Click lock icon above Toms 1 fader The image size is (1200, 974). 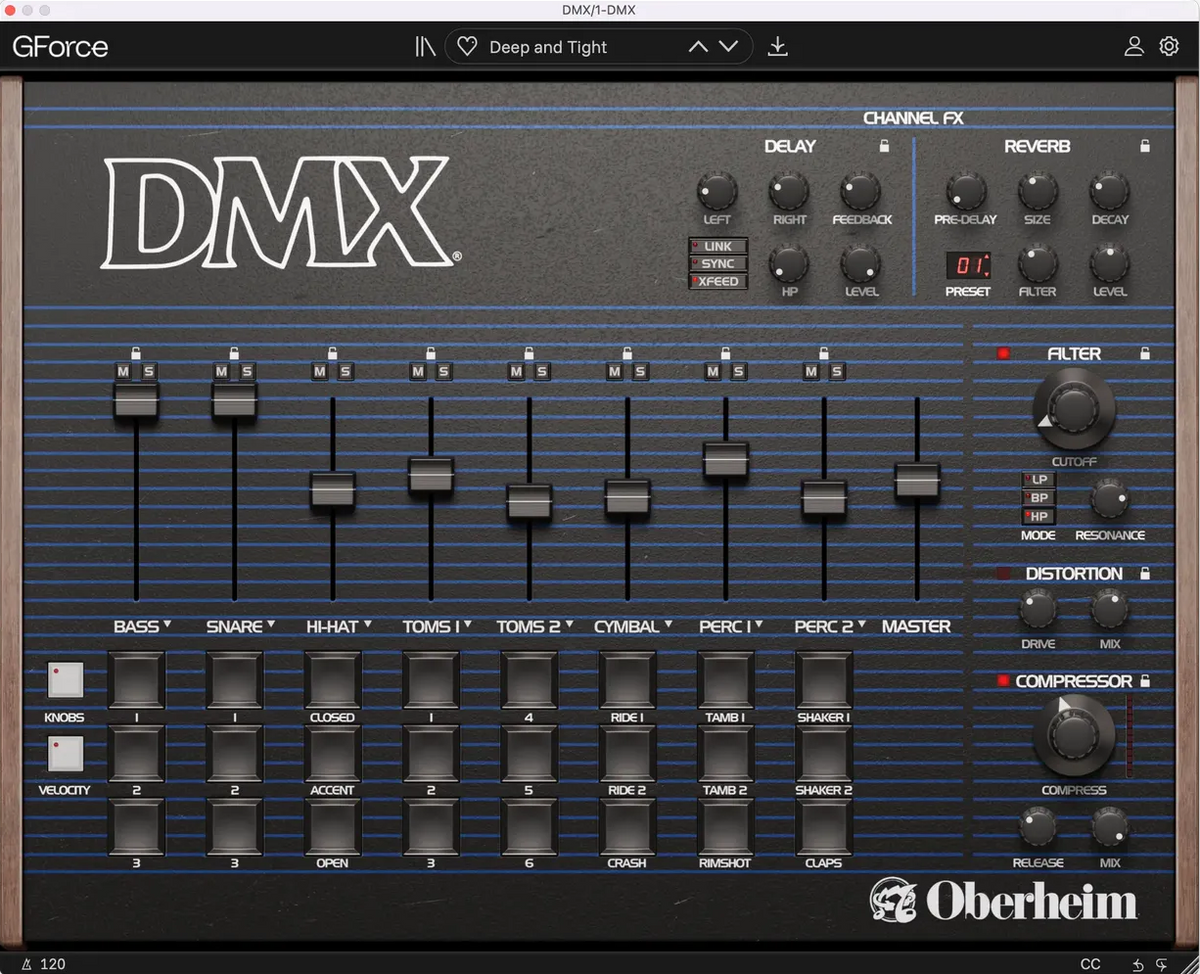point(430,352)
